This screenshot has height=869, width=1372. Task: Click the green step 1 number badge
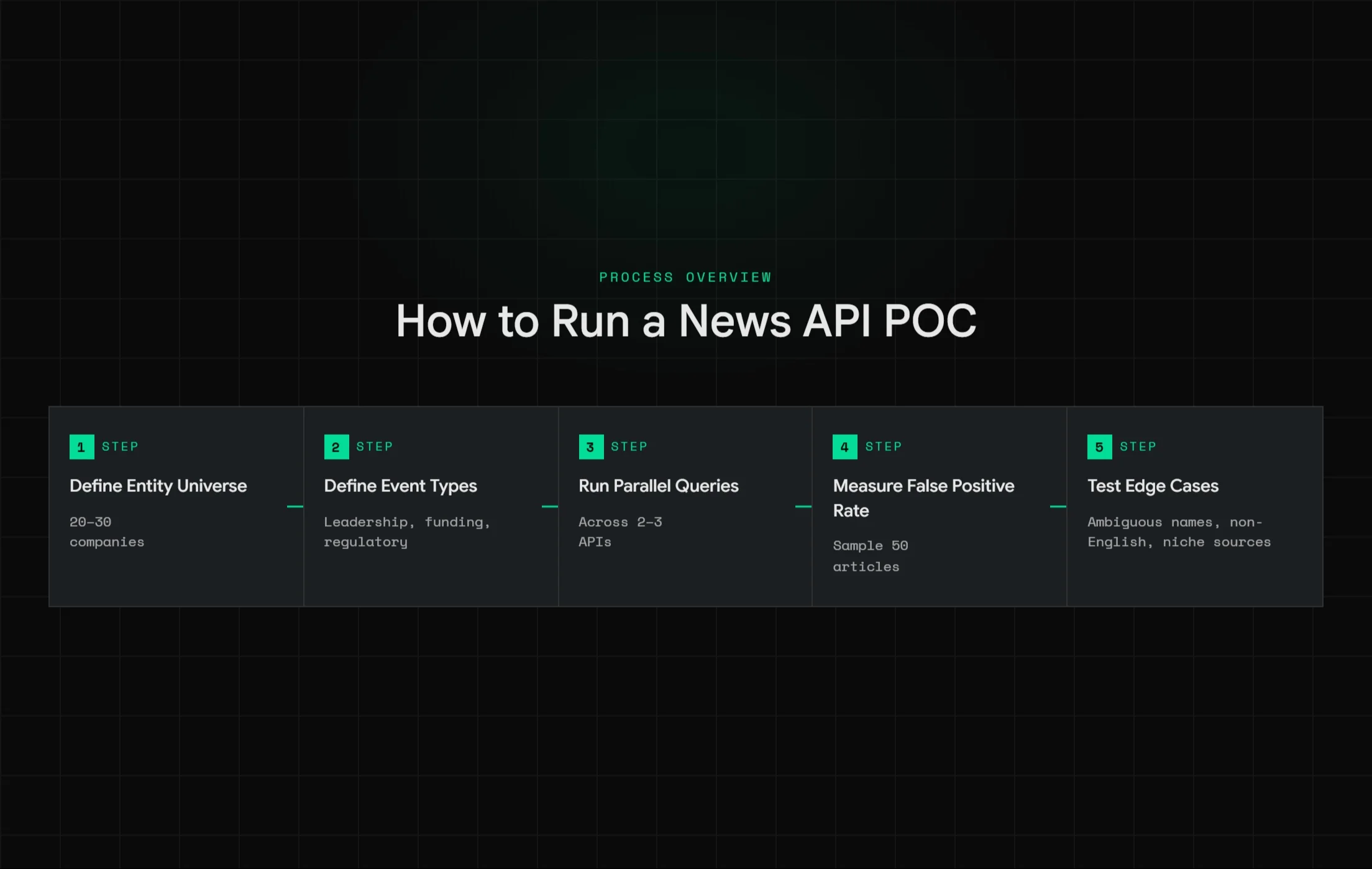click(81, 447)
